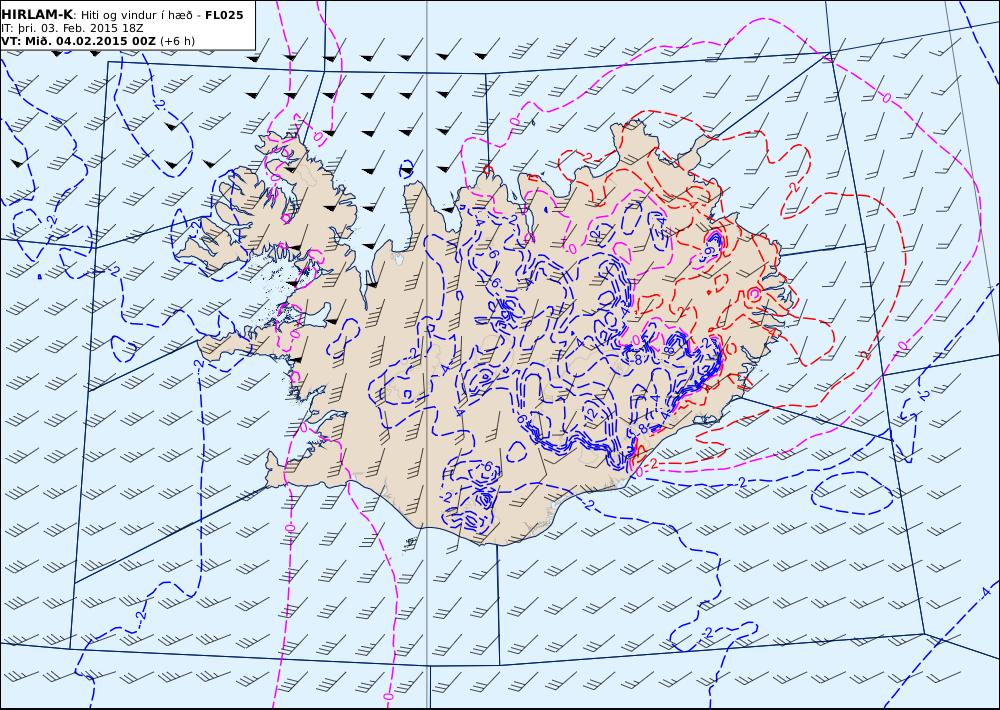The height and width of the screenshot is (710, 1000).
Task: Click the 'VT: Mið. 04.02.2015 00Z' valid time
Action: (x=78, y=41)
